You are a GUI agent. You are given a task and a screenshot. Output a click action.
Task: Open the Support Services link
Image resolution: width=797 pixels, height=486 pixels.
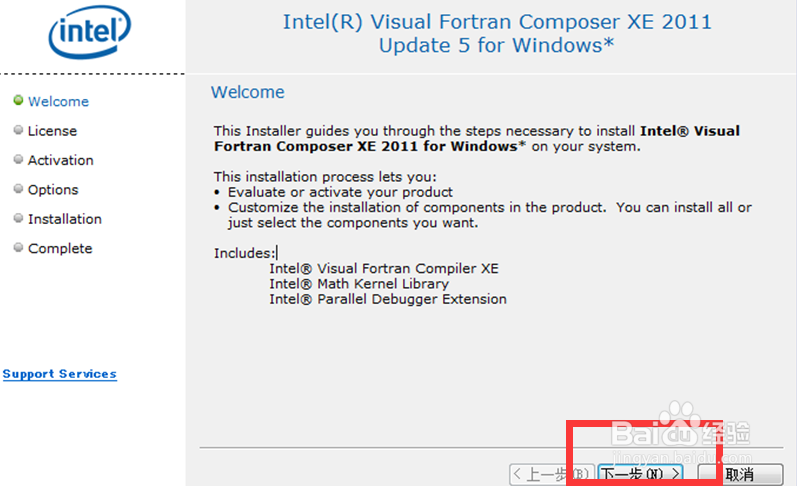click(59, 374)
